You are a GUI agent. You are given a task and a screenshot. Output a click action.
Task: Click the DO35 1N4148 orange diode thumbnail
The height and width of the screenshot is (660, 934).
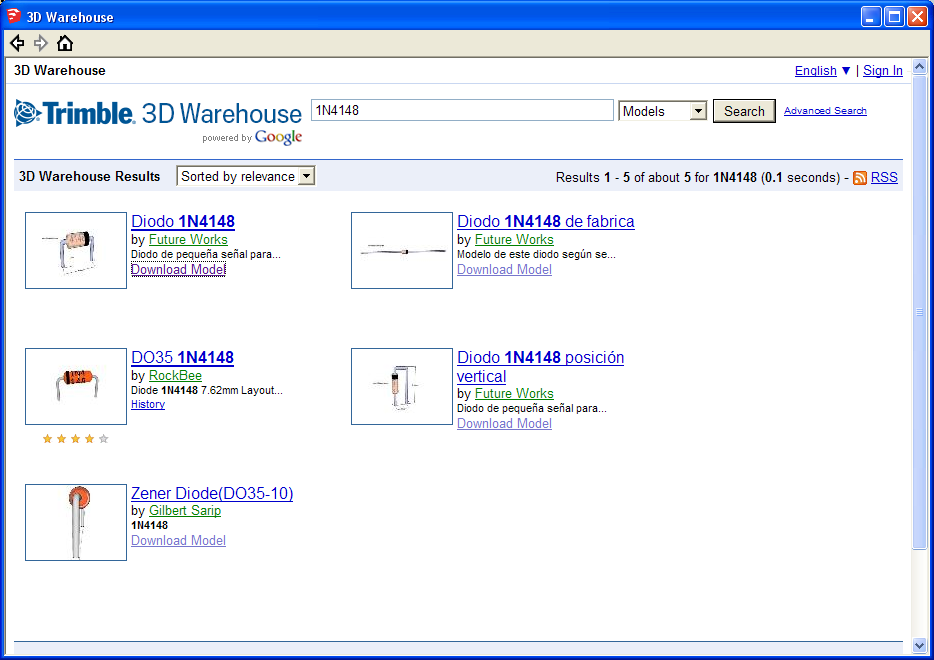76,387
